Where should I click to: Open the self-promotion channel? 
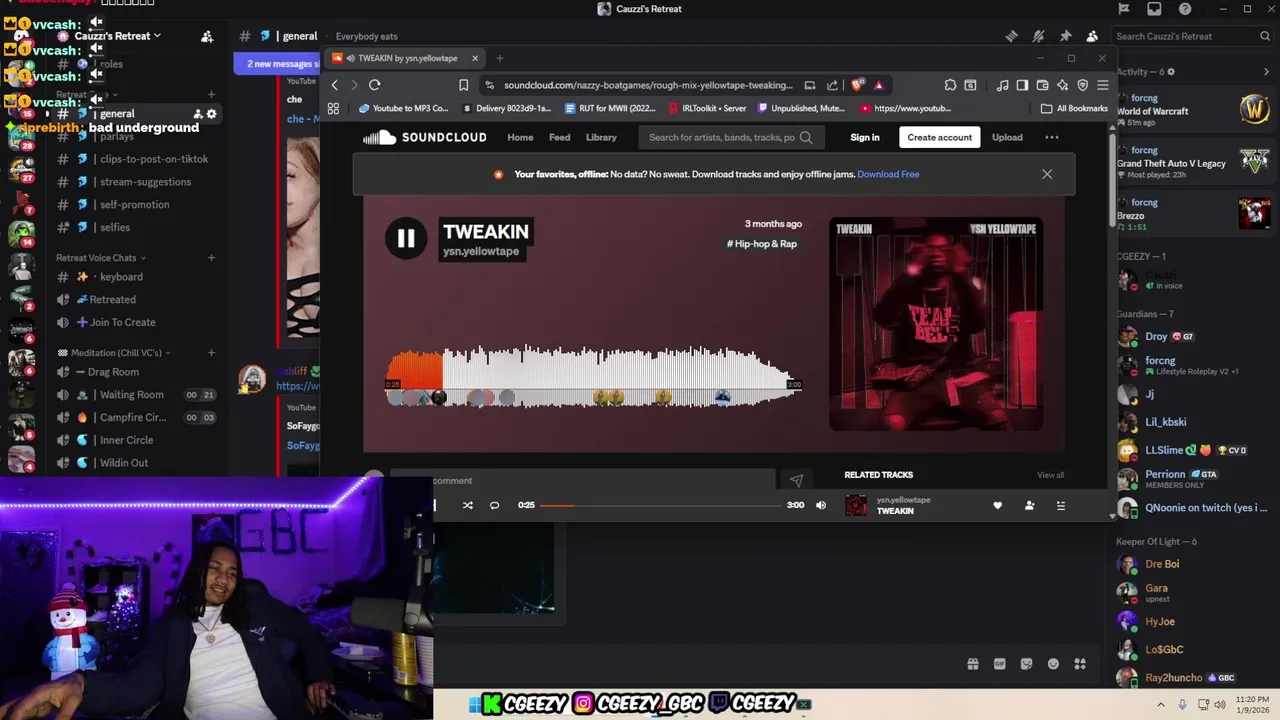point(135,204)
